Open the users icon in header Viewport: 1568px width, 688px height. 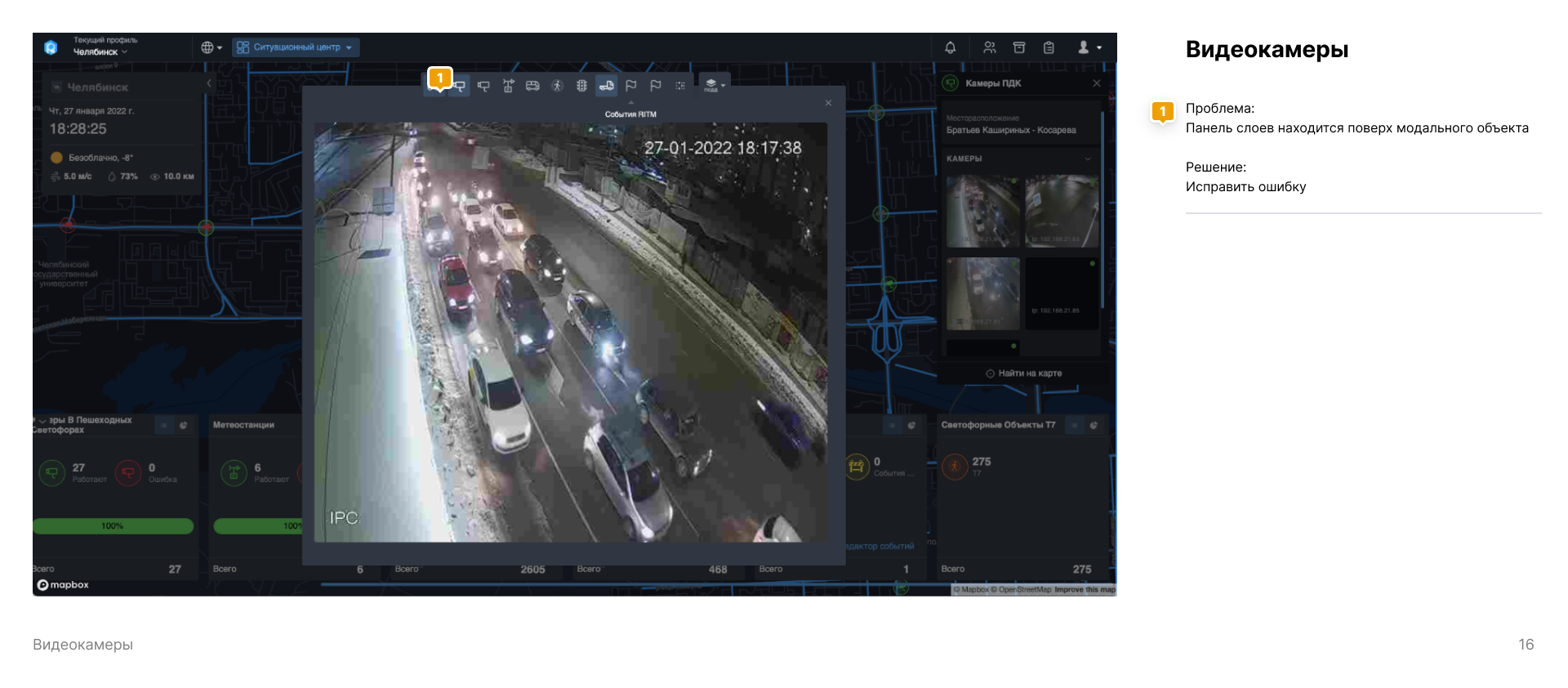[x=990, y=47]
